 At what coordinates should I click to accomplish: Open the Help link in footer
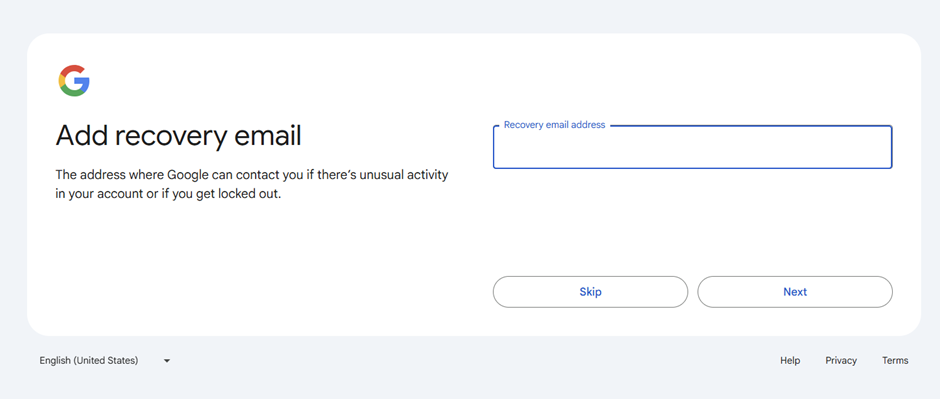pyautogui.click(x=790, y=361)
